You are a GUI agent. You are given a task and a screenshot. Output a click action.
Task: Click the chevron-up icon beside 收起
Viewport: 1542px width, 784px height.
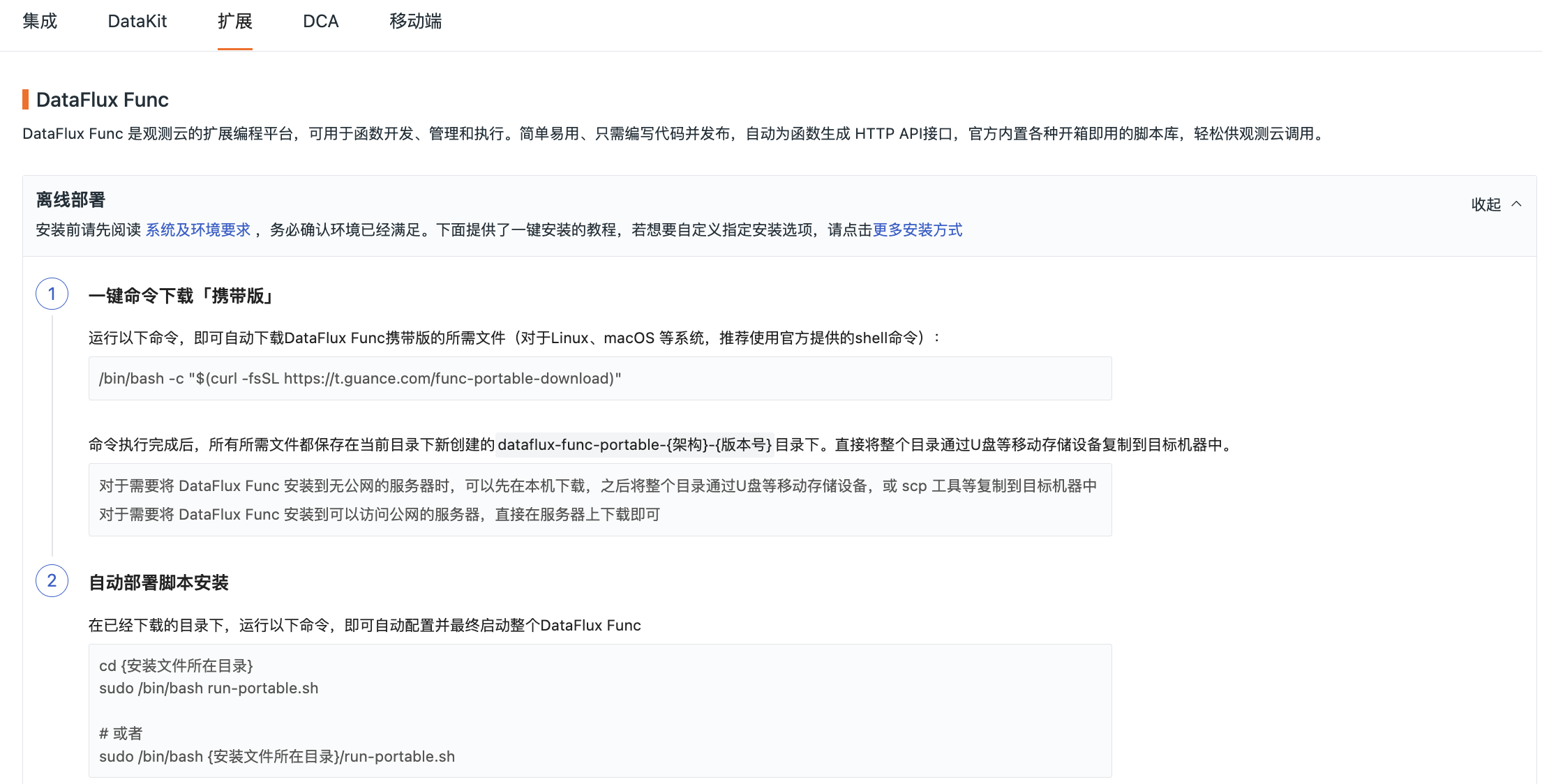click(x=1516, y=204)
